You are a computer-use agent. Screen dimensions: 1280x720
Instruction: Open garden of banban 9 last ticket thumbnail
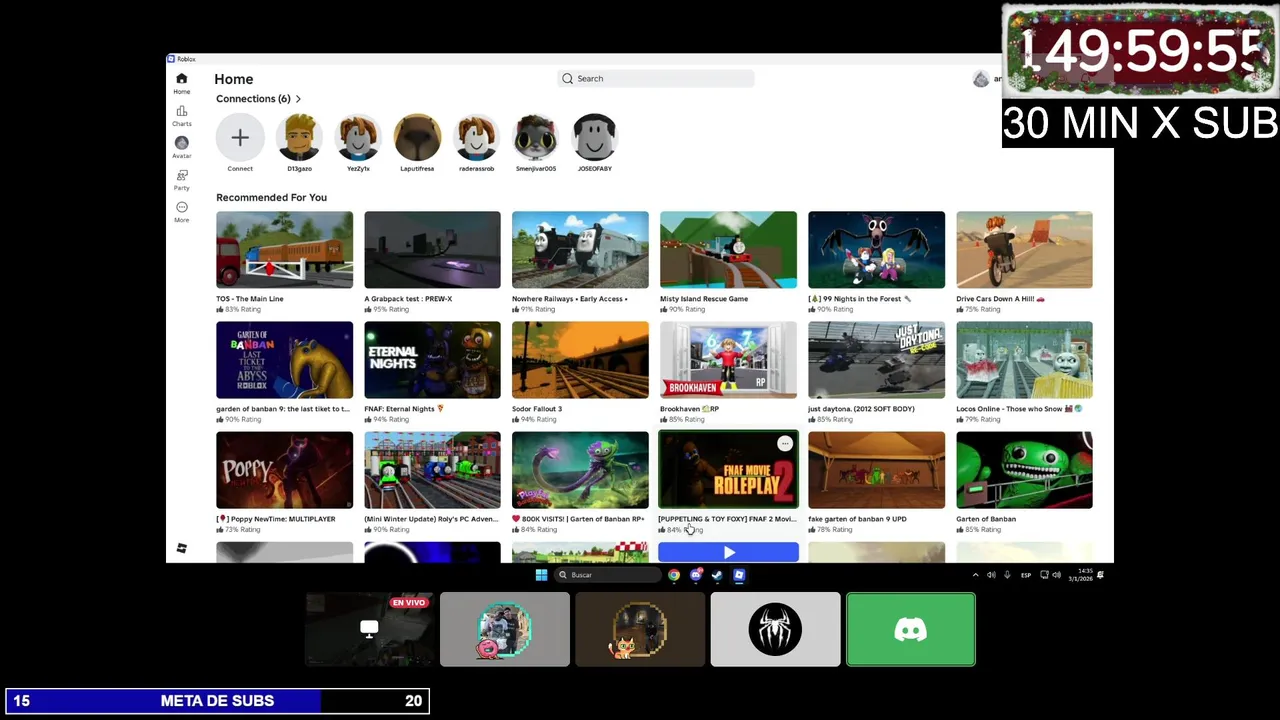click(284, 360)
